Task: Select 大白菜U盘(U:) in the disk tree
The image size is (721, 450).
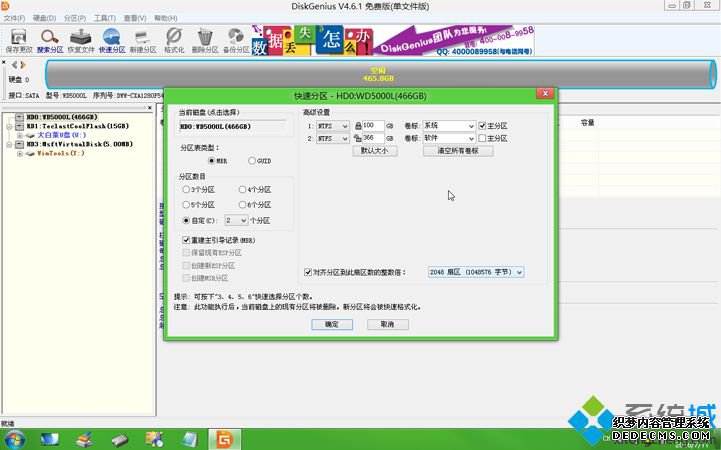Action: pyautogui.click(x=61, y=135)
